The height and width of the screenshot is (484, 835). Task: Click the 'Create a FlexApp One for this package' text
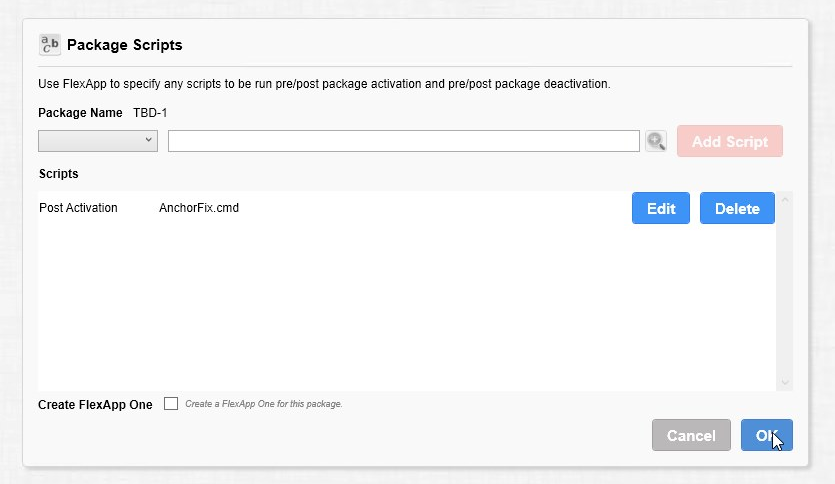click(264, 404)
